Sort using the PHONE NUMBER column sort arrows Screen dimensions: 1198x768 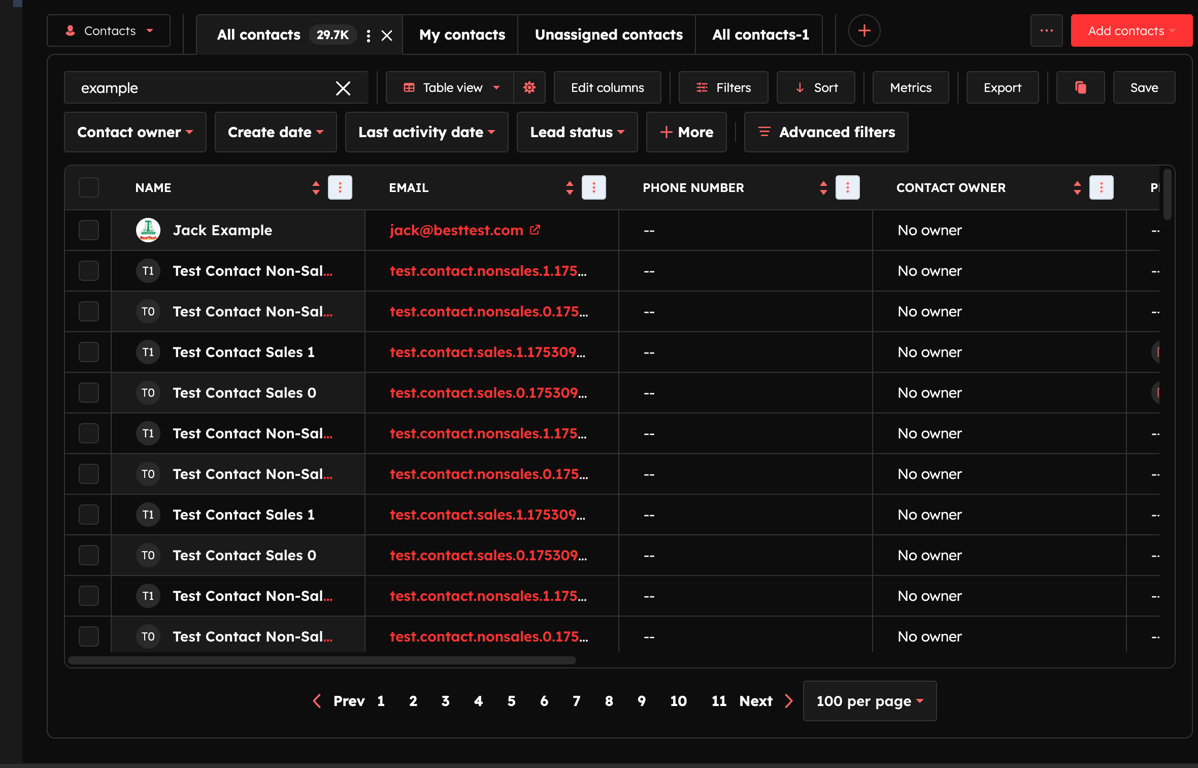click(822, 187)
